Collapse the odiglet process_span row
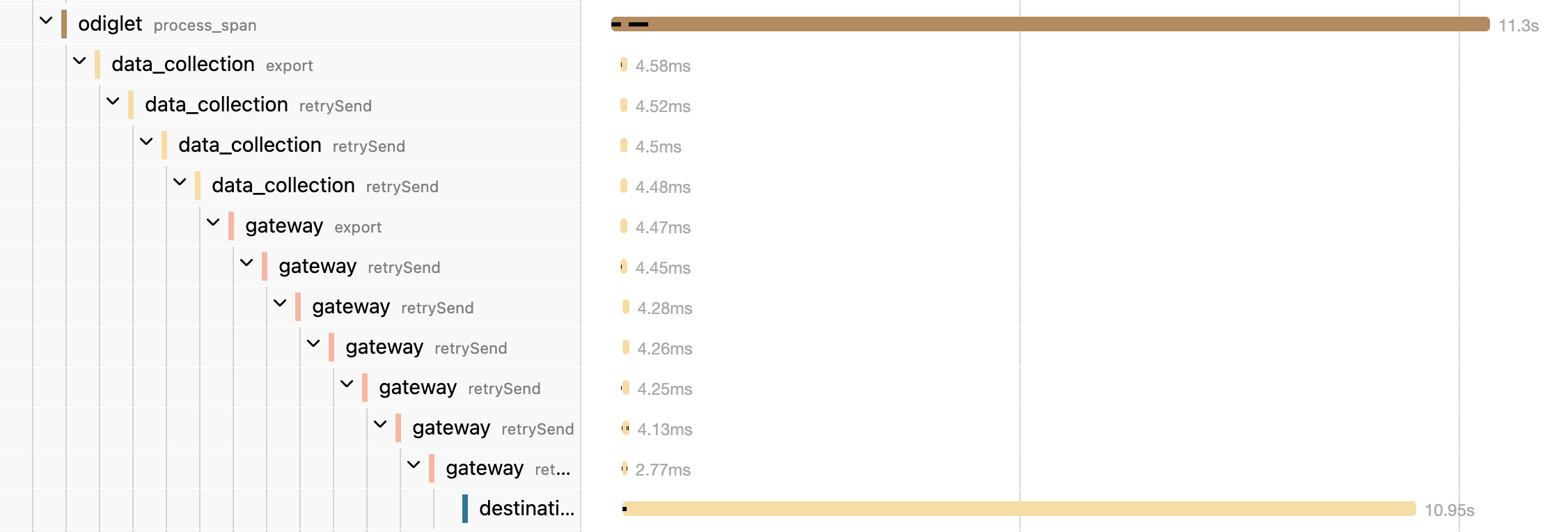The height and width of the screenshot is (532, 1568). click(x=46, y=21)
